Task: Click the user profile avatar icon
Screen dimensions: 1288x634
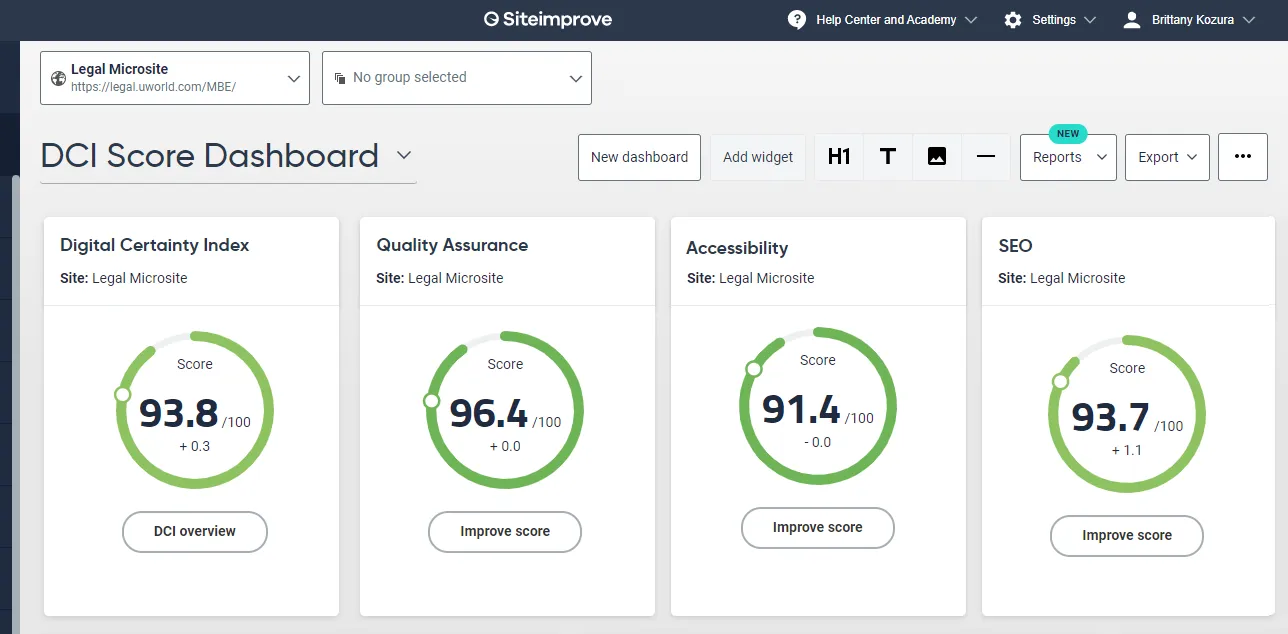Action: [1132, 20]
